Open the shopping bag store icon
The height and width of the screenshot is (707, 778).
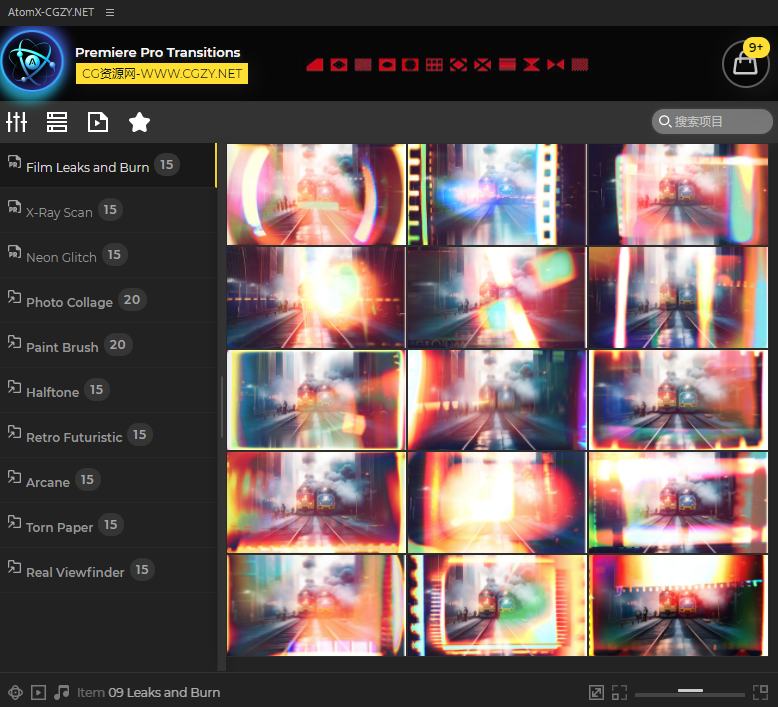(x=745, y=64)
